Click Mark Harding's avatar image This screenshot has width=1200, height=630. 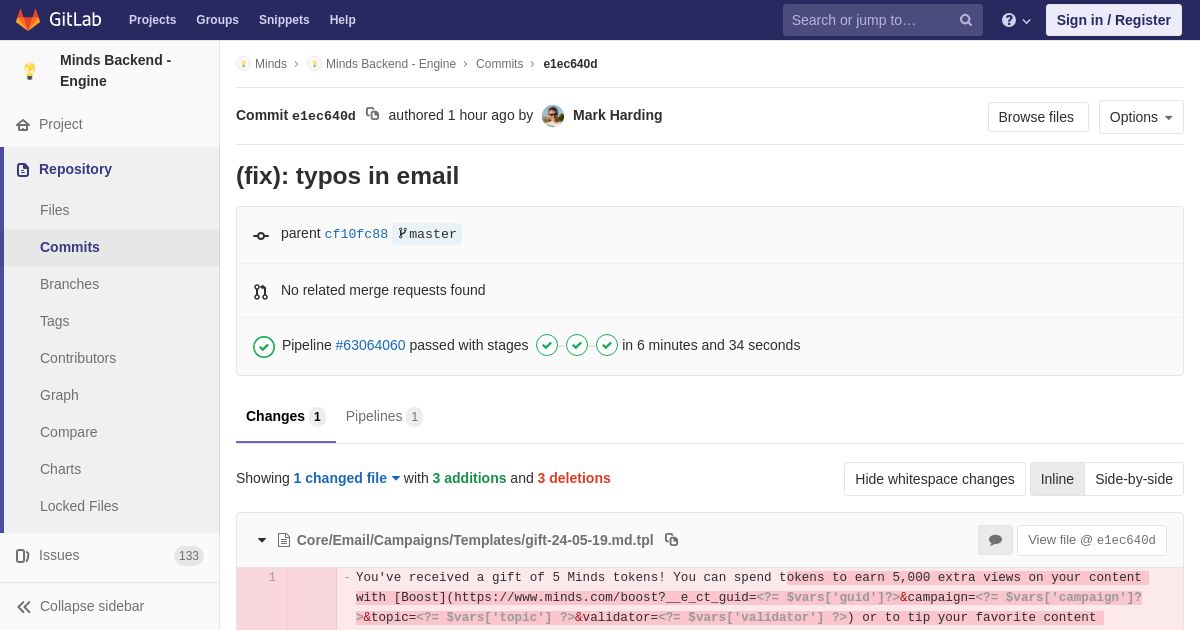click(553, 116)
